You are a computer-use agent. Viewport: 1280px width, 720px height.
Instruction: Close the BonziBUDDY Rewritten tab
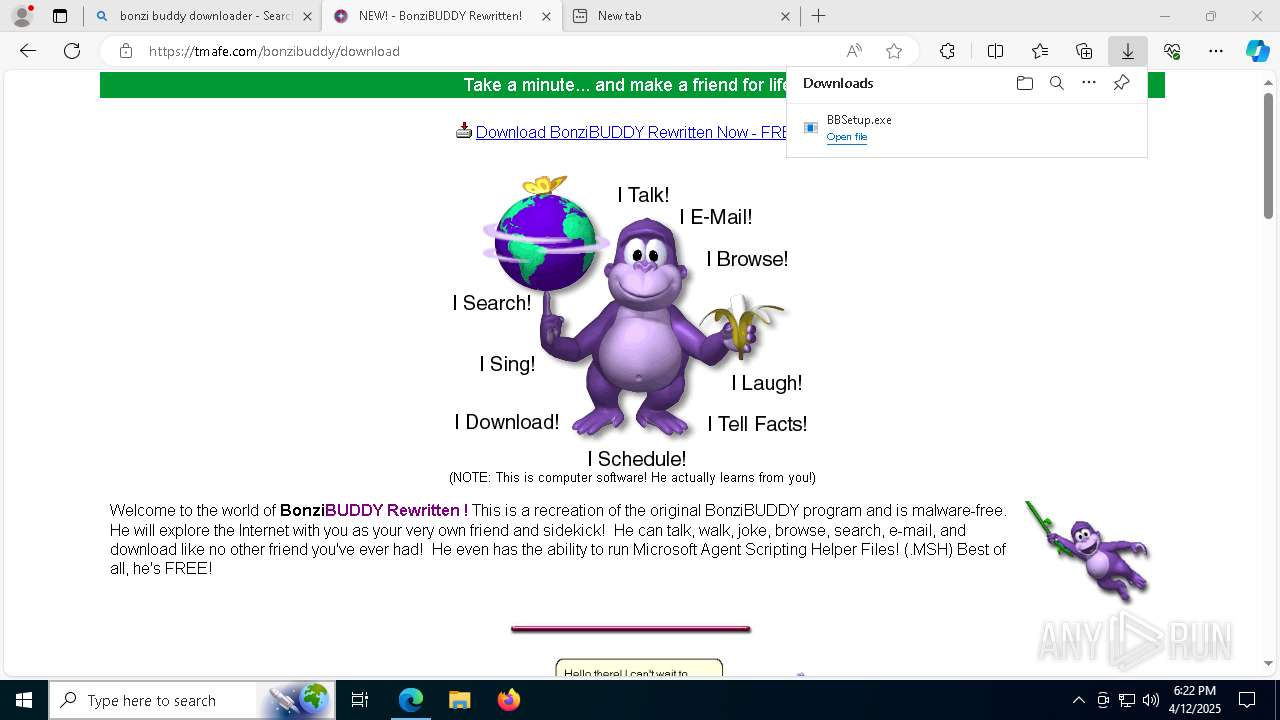point(546,16)
